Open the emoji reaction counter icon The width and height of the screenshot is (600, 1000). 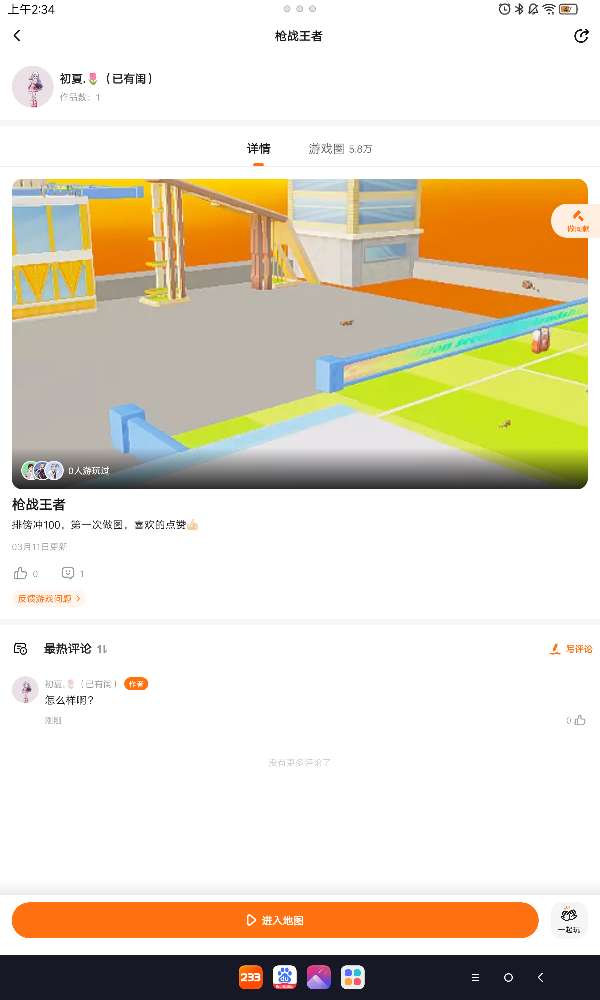point(68,573)
